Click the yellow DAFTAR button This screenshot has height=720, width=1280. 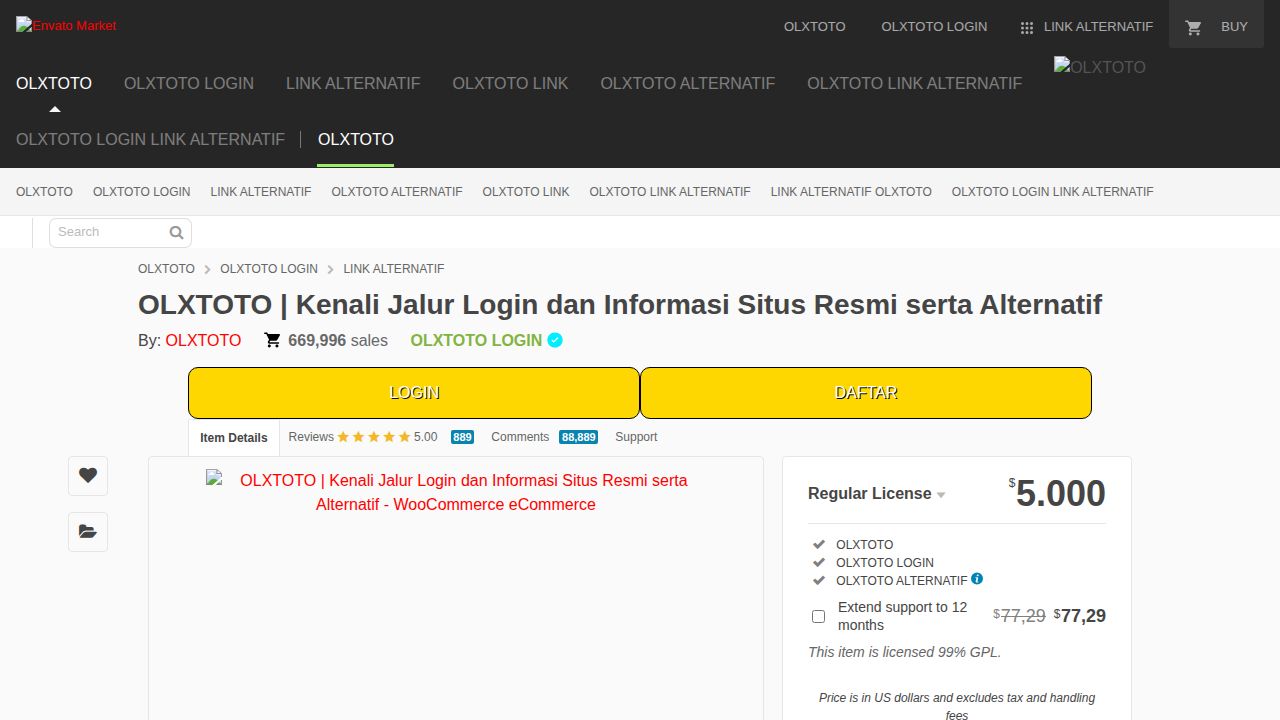tap(866, 393)
